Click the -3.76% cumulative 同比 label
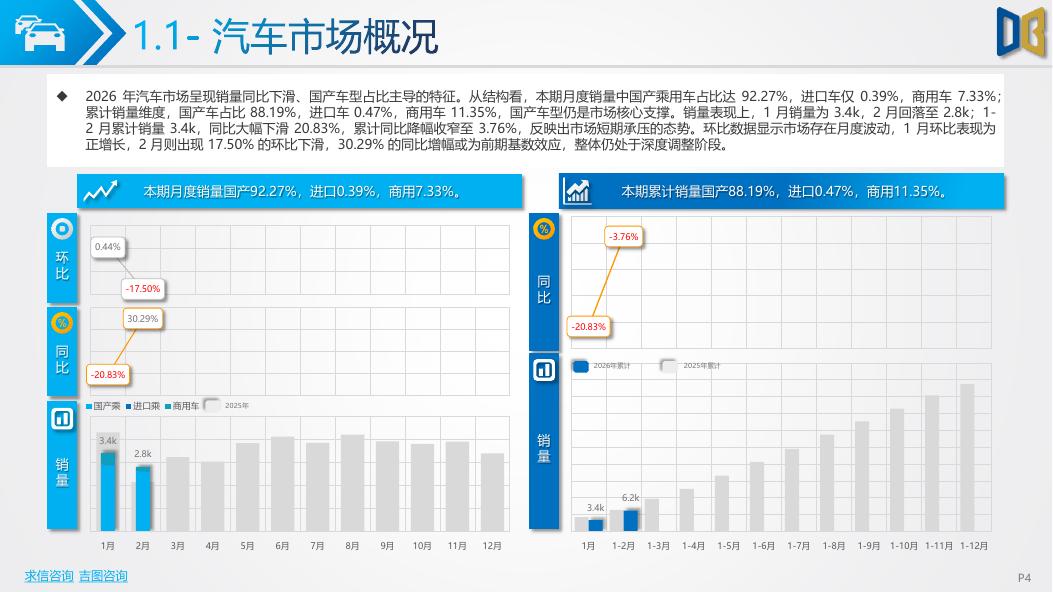The height and width of the screenshot is (592, 1053). pyautogui.click(x=623, y=236)
